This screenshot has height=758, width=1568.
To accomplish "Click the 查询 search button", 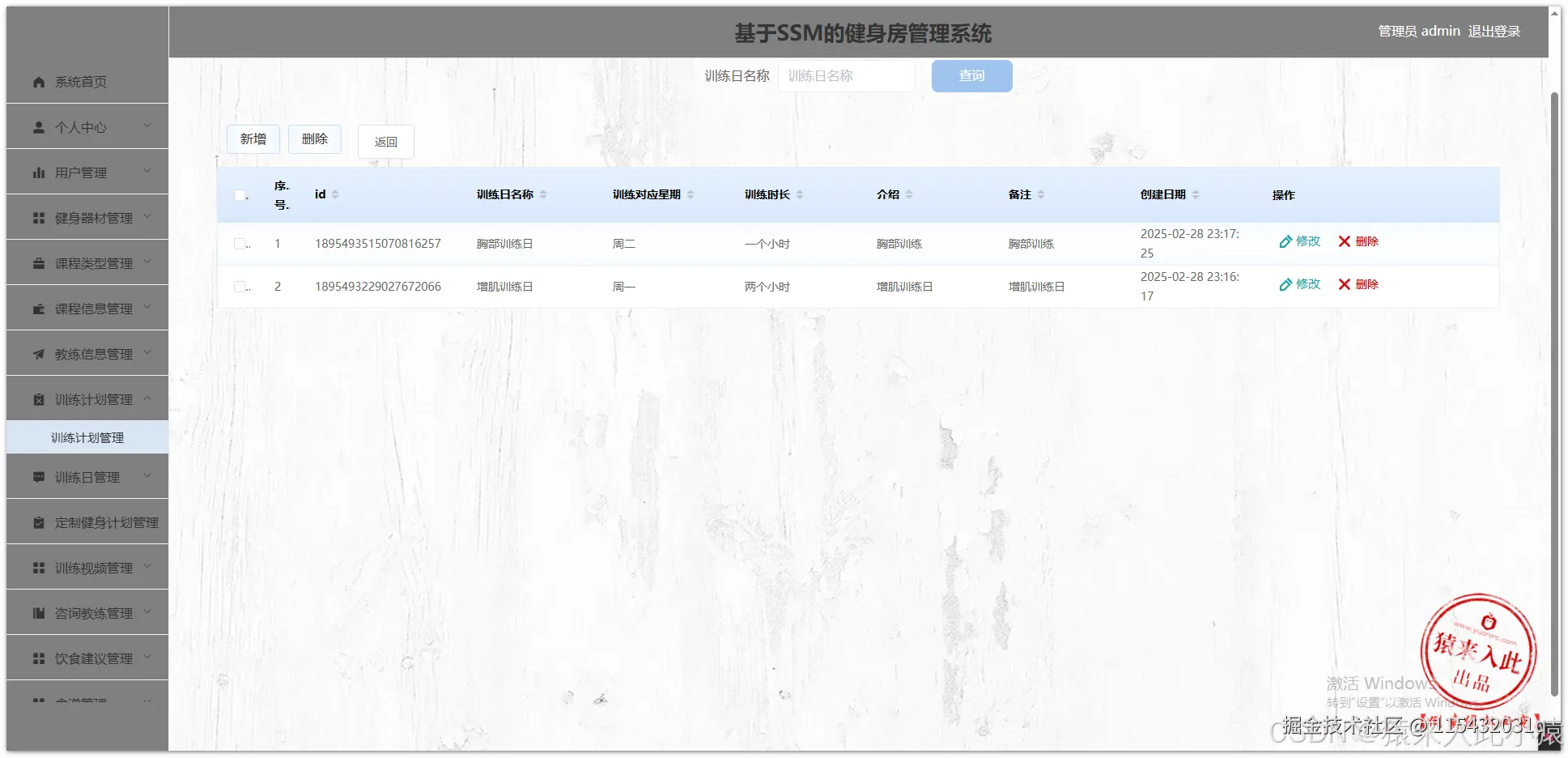I will pyautogui.click(x=971, y=75).
